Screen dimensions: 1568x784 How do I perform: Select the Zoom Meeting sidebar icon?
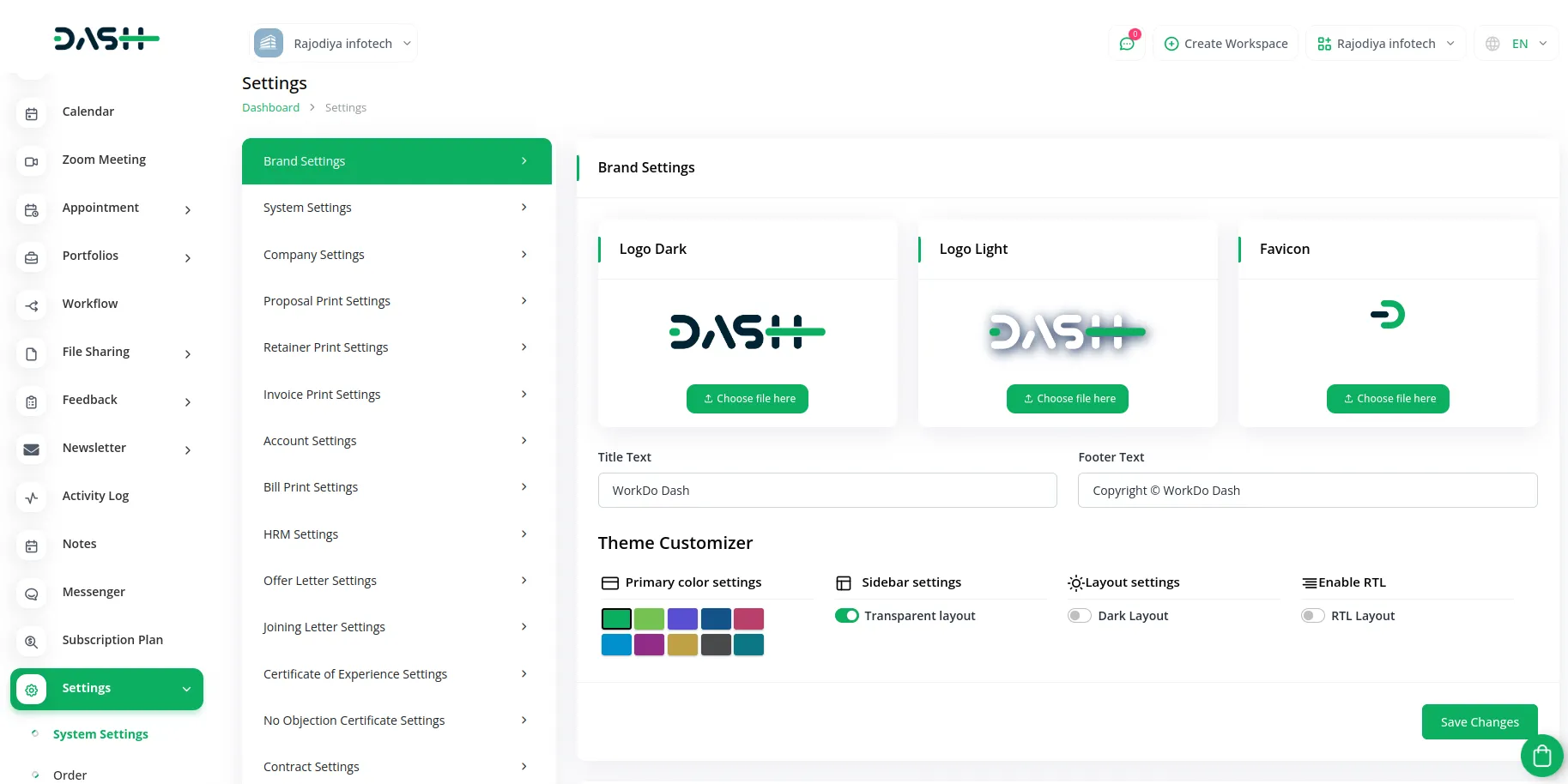pos(31,160)
